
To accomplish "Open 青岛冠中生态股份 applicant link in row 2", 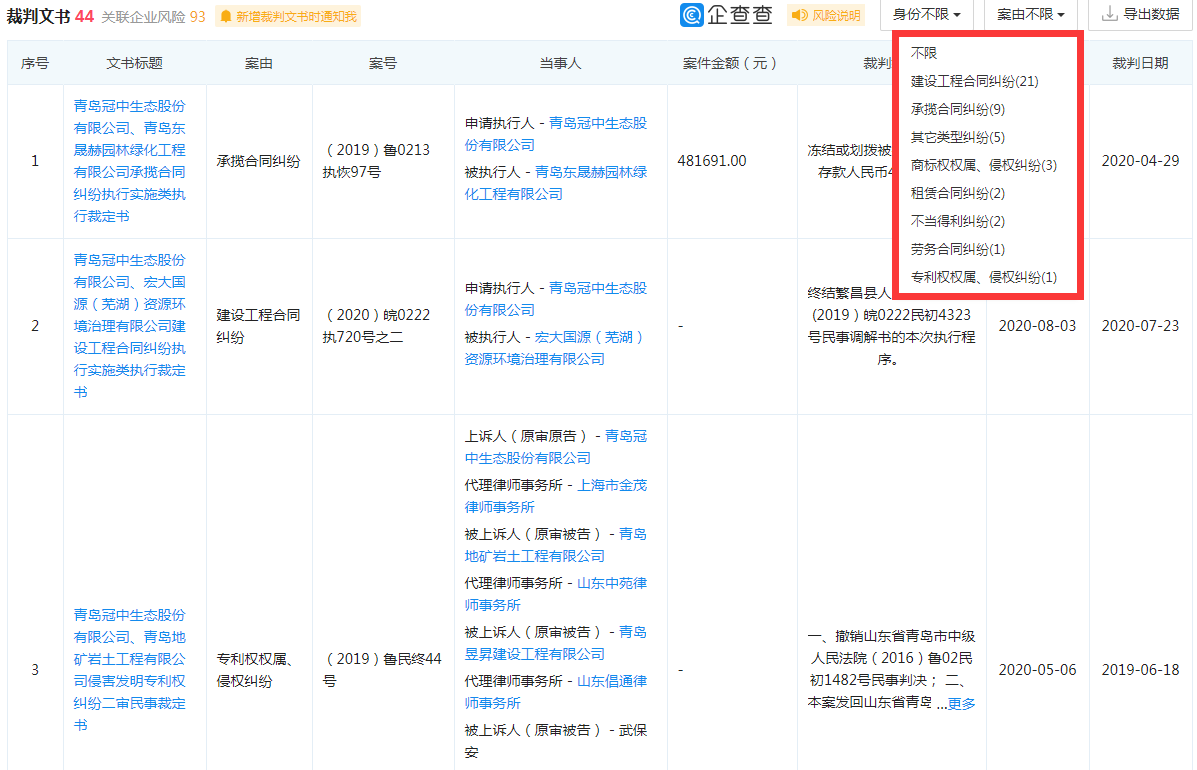I will click(x=556, y=299).
